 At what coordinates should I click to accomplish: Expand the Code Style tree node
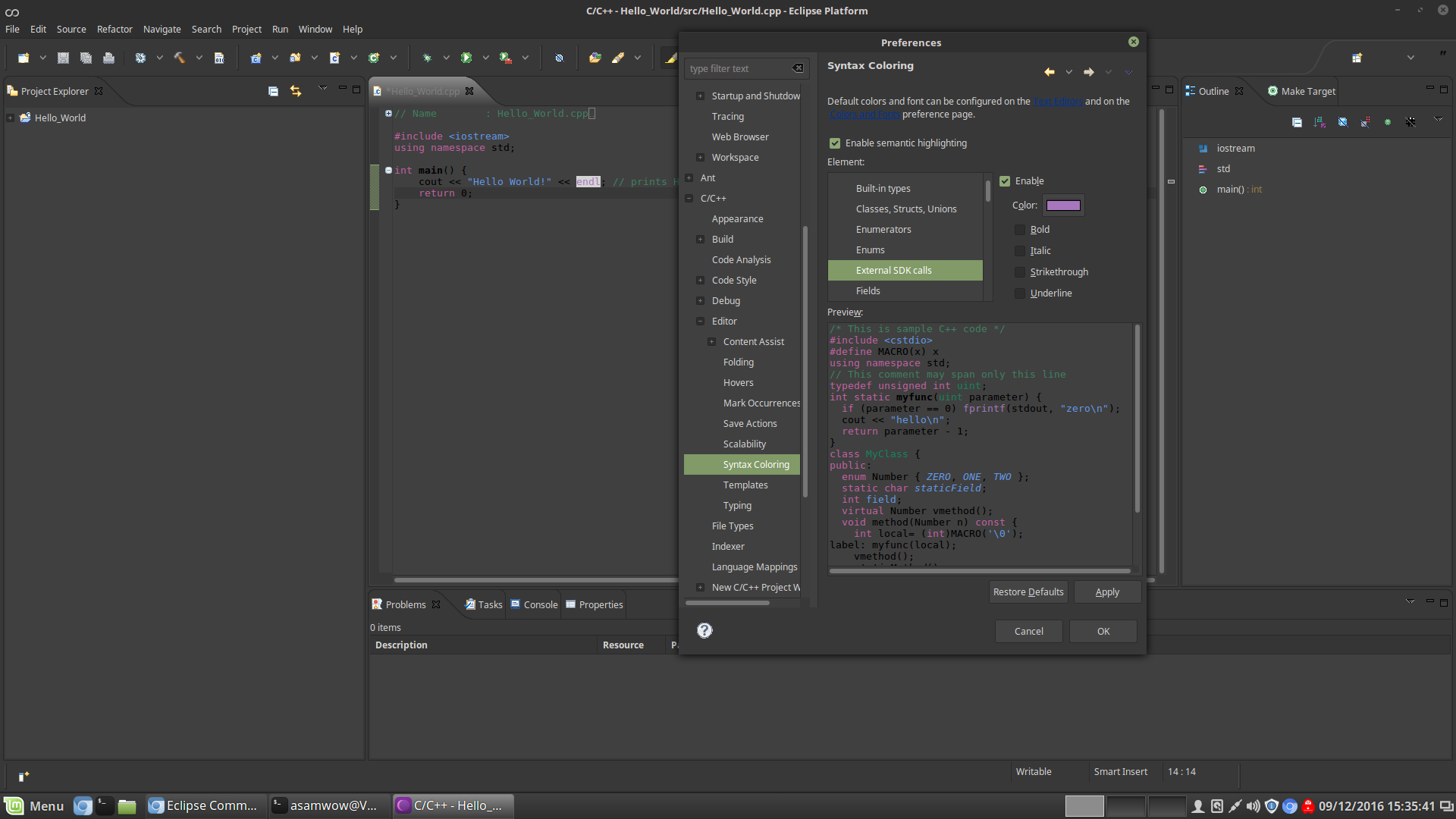point(700,281)
